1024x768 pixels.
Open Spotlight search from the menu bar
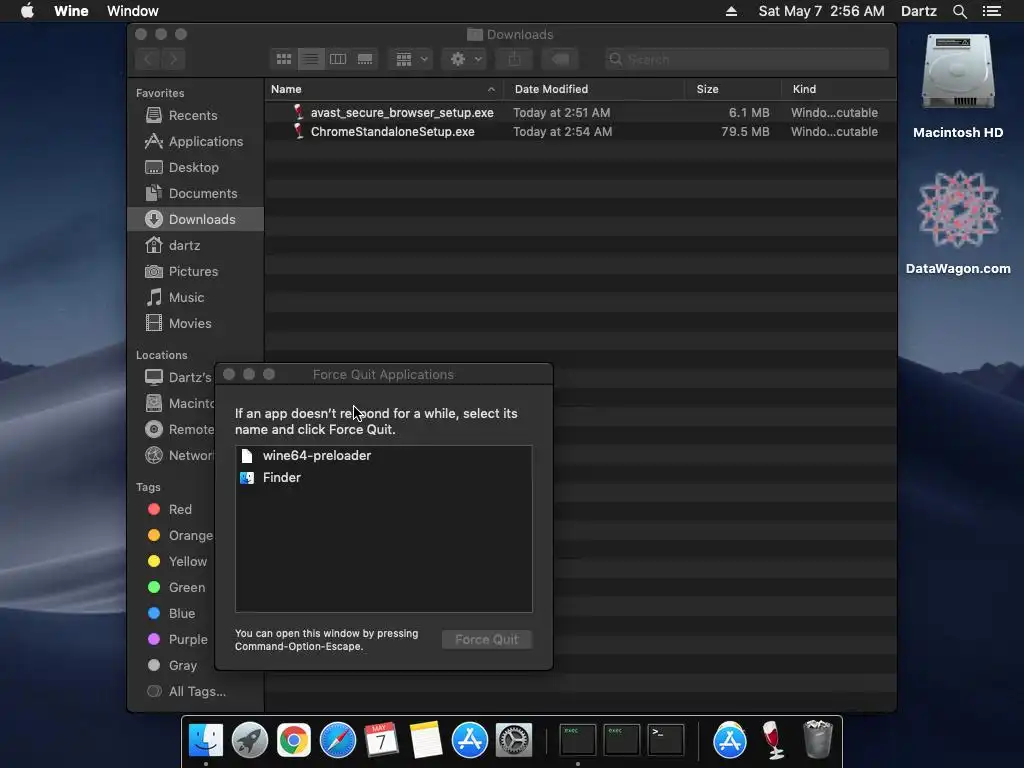pos(959,11)
